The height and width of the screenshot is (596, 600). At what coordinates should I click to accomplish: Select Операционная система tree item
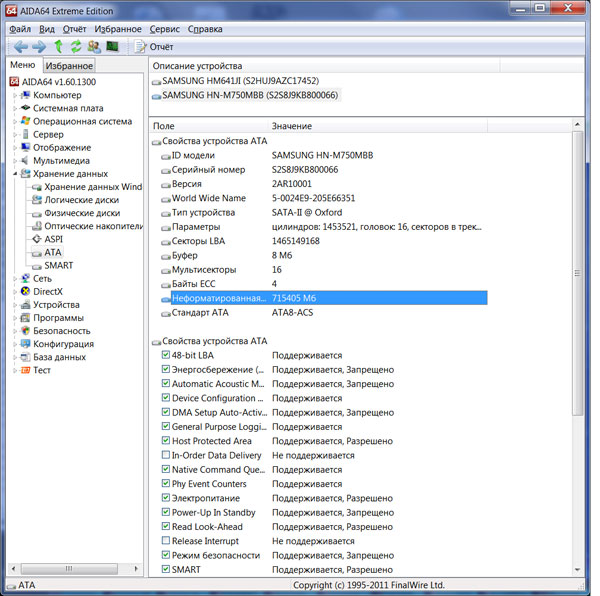82,121
